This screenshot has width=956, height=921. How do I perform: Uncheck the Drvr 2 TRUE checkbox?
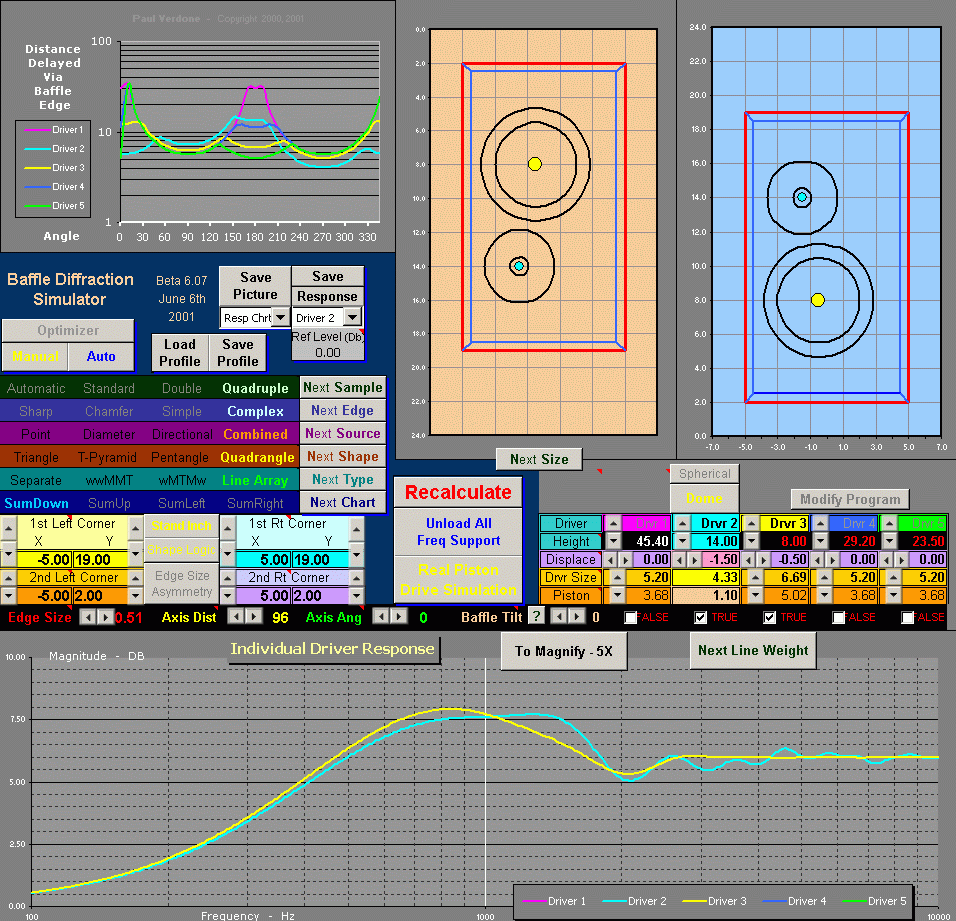coord(701,618)
